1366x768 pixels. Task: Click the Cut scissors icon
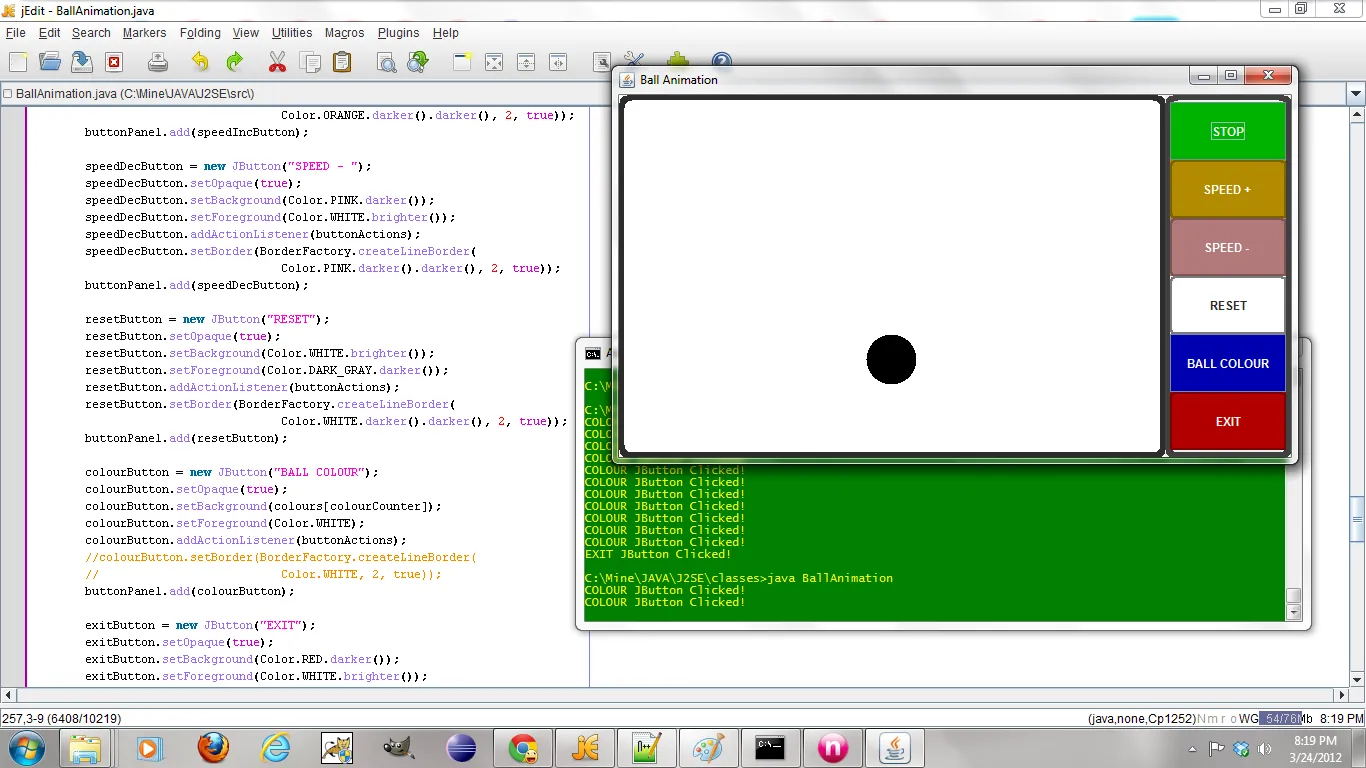(277, 62)
